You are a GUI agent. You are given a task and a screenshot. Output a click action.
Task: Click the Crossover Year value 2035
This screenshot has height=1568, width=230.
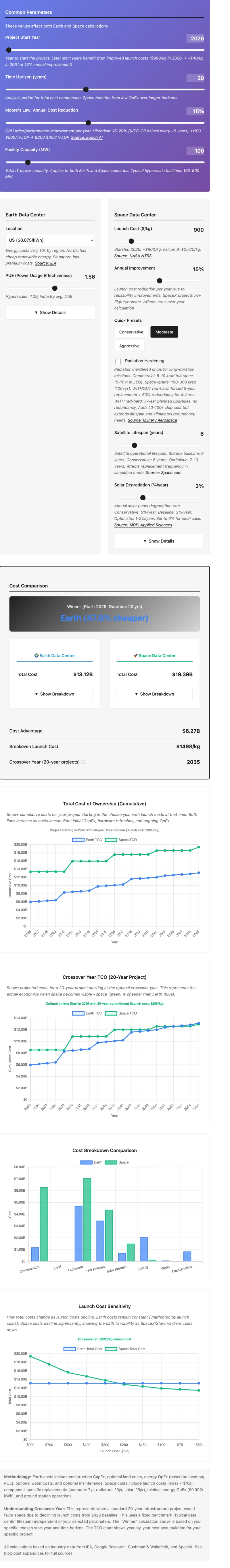click(193, 762)
